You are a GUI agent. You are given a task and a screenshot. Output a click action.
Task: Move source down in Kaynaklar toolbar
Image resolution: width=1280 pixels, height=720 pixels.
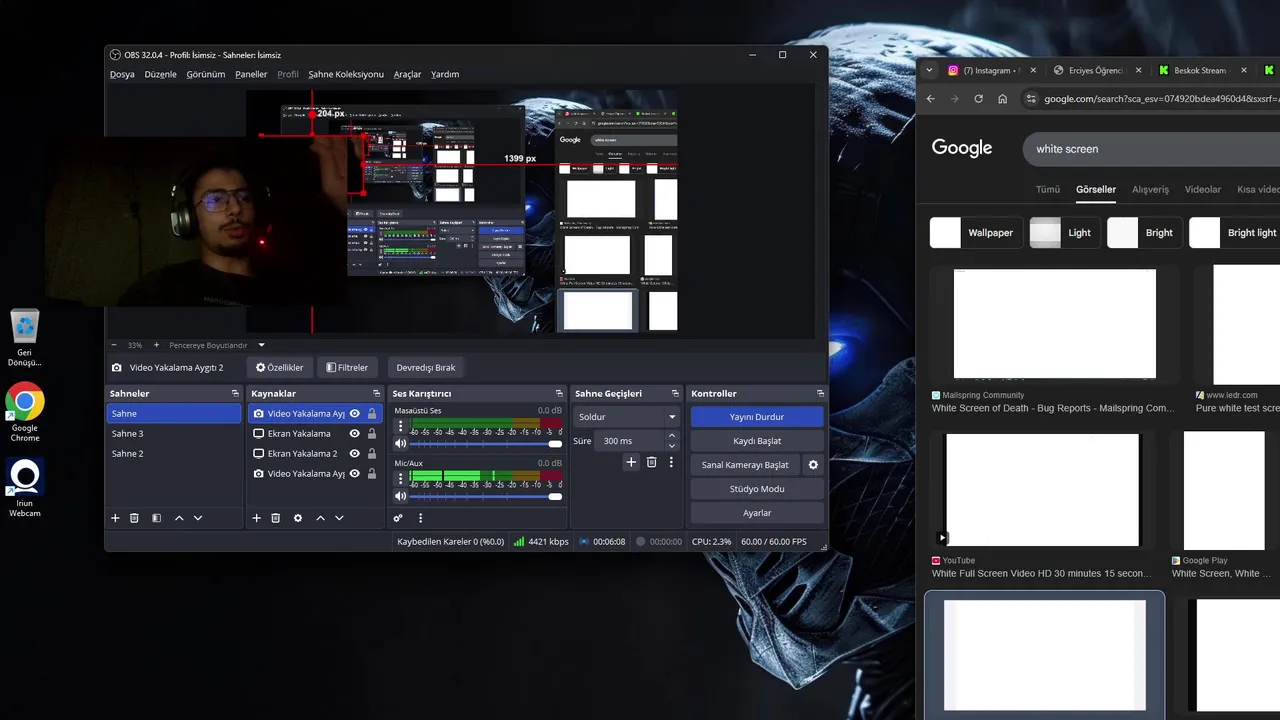[x=339, y=518]
